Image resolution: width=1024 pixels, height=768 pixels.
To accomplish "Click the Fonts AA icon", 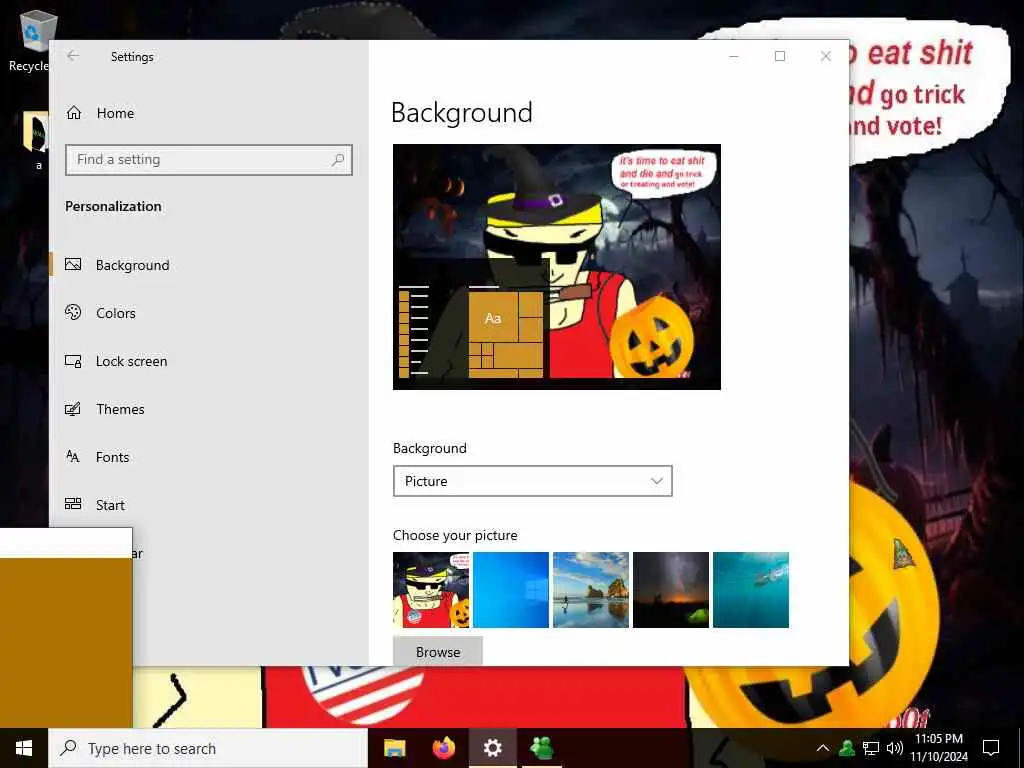I will click(x=73, y=456).
